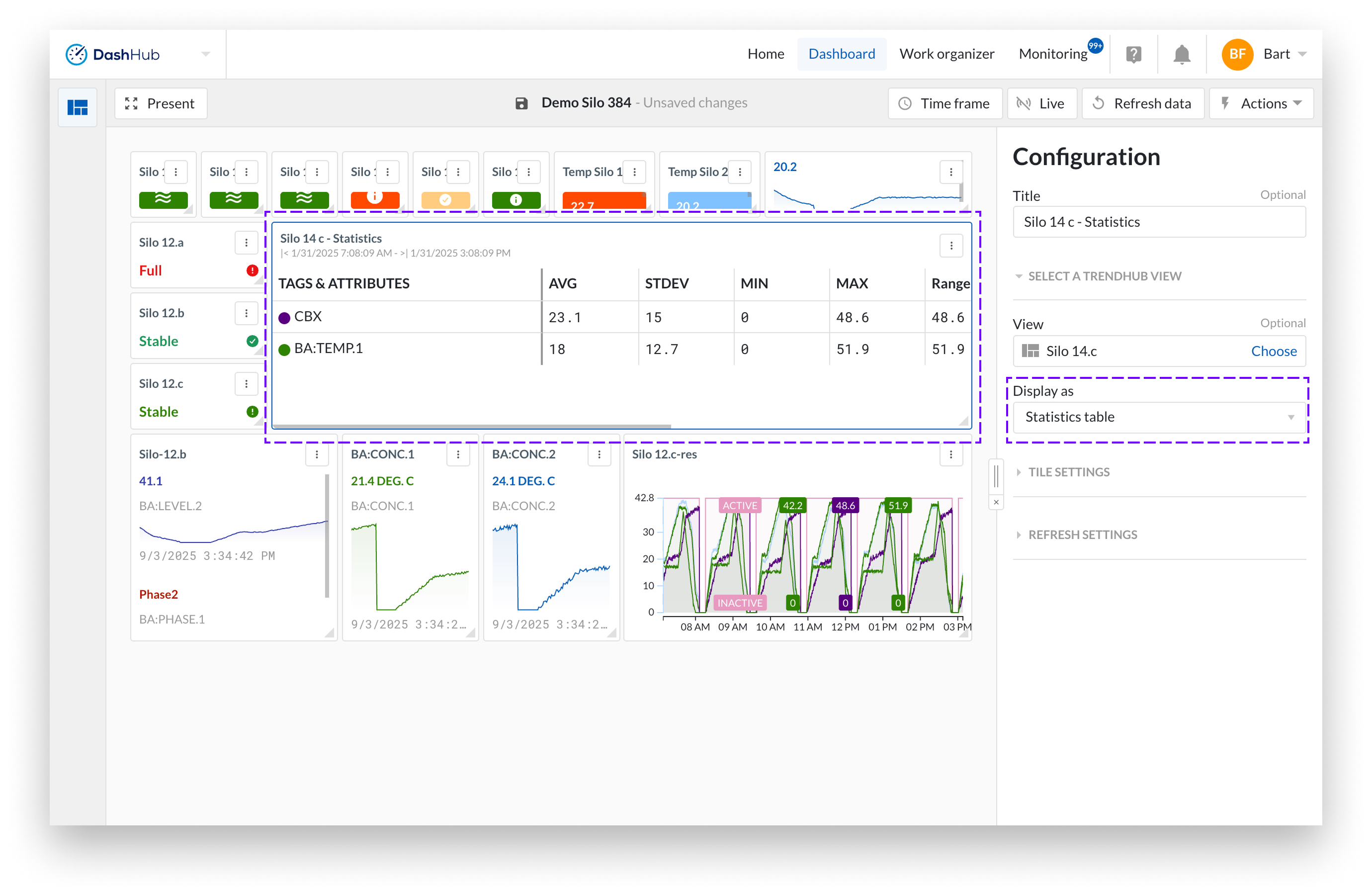Click the horizontal scrollbar in statistics table
1372x895 pixels.
472,426
